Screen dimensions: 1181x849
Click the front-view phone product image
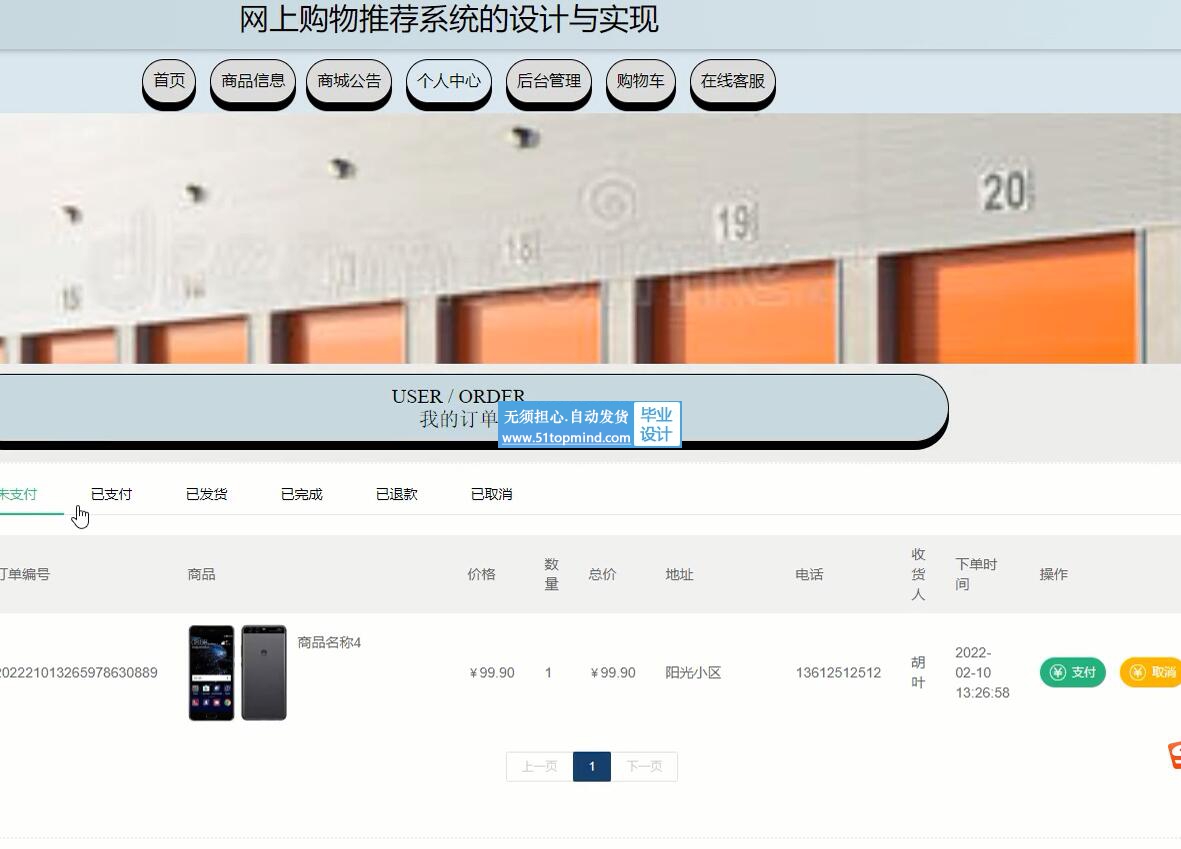212,673
